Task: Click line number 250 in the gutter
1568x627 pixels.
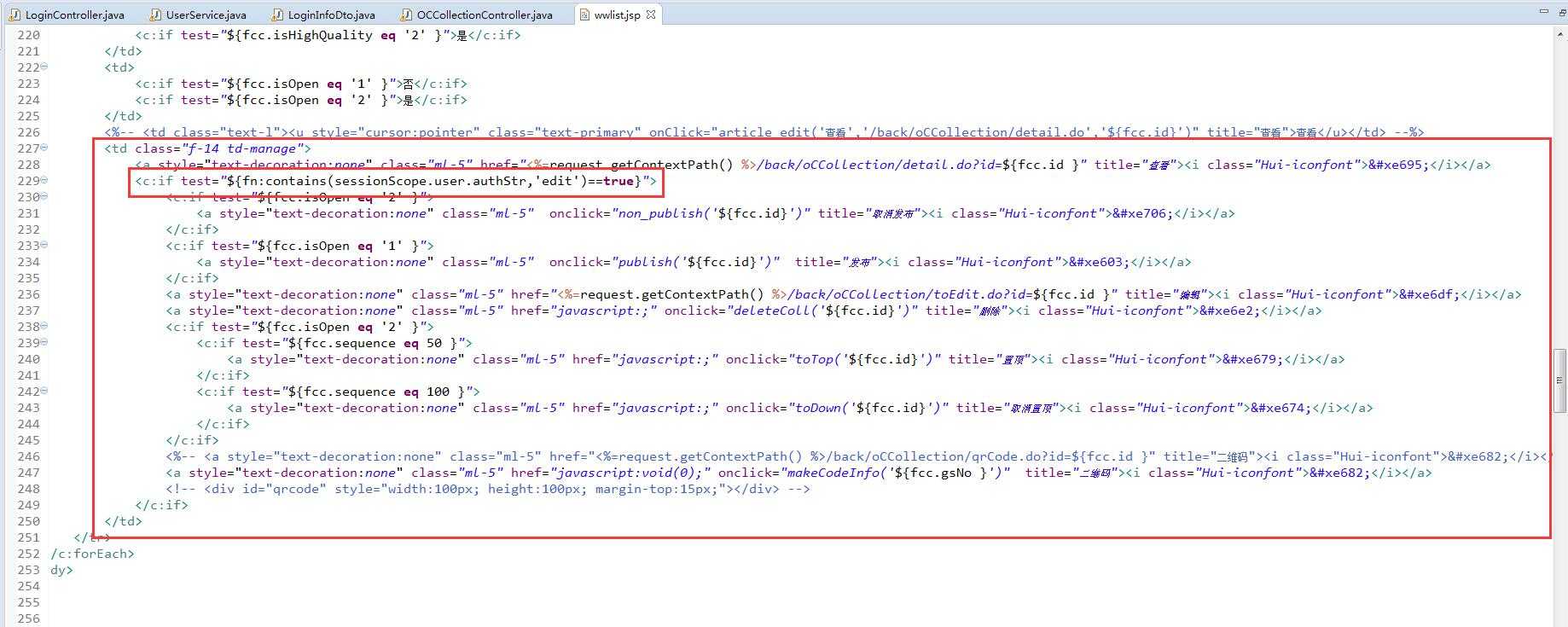Action: click(x=28, y=521)
